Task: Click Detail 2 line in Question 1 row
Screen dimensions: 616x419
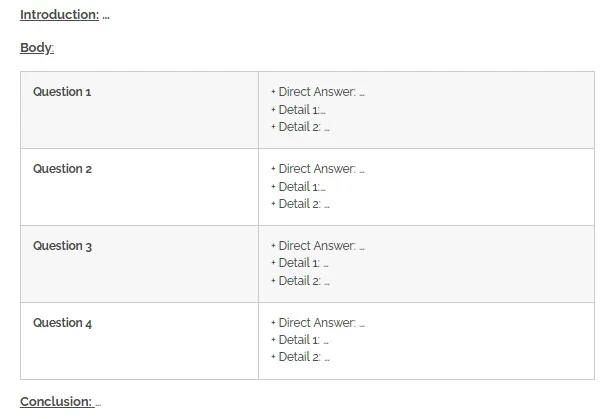Action: [300, 127]
